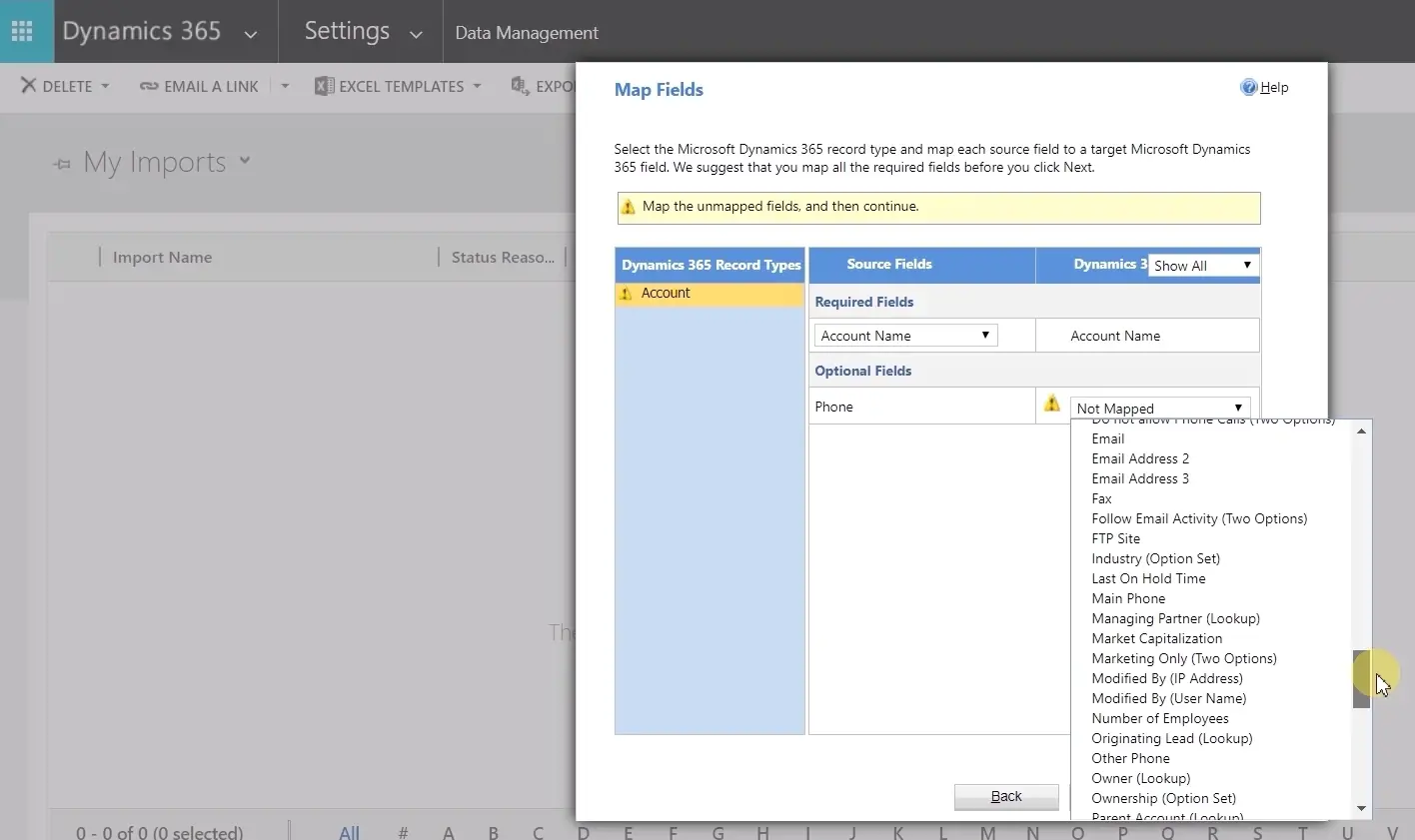Select Ownership (Option Set)

[x=1163, y=798]
